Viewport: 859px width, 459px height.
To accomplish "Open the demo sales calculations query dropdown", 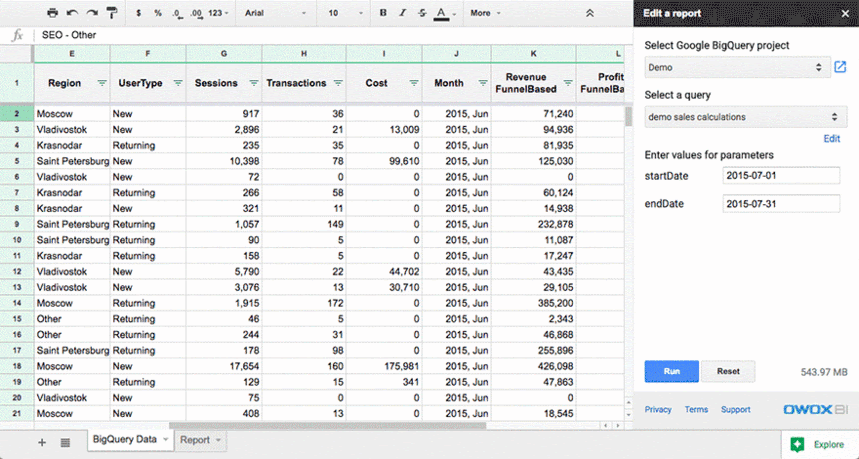I will [x=746, y=117].
